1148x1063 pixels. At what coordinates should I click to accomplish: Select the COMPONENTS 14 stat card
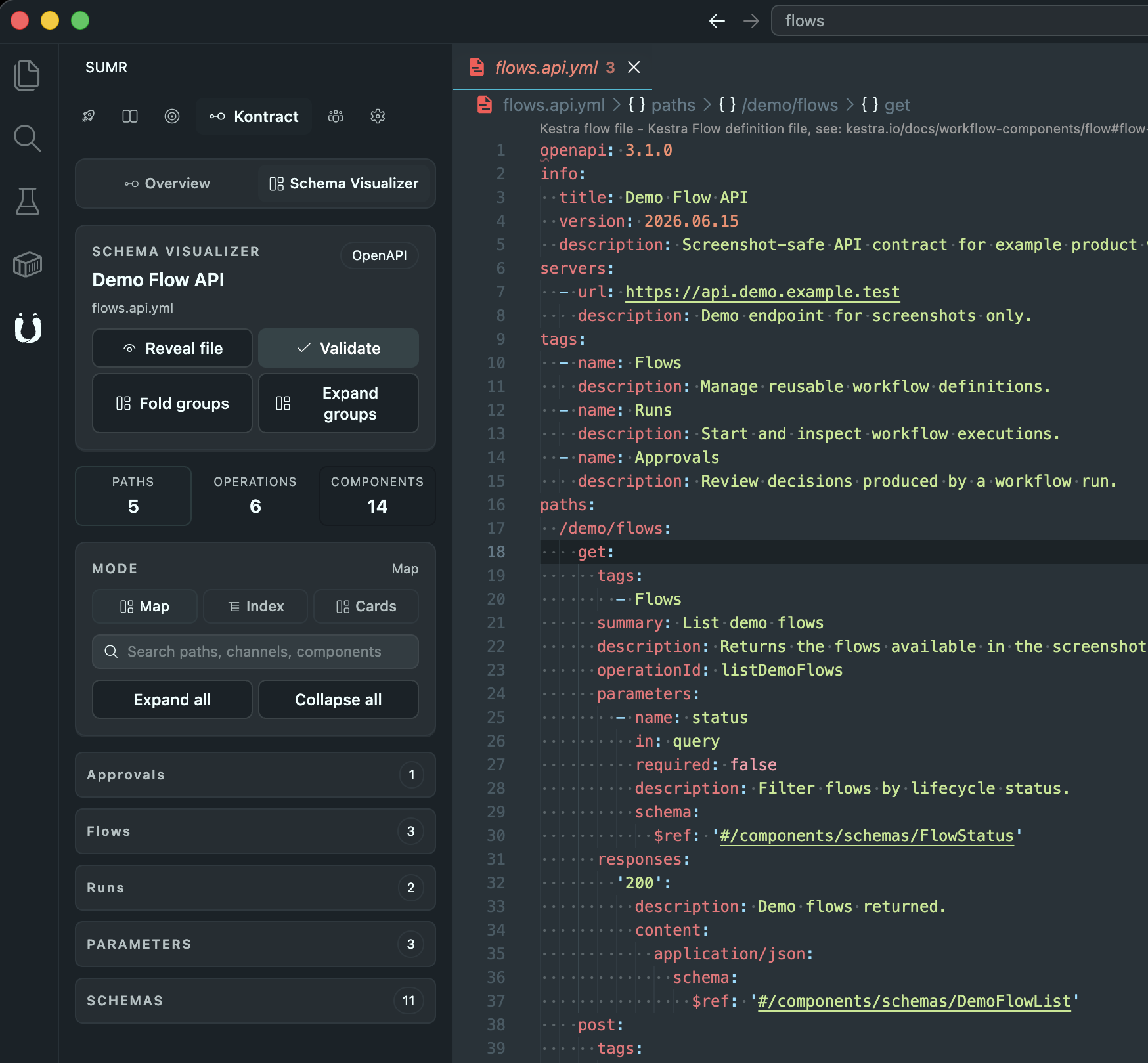click(x=378, y=496)
